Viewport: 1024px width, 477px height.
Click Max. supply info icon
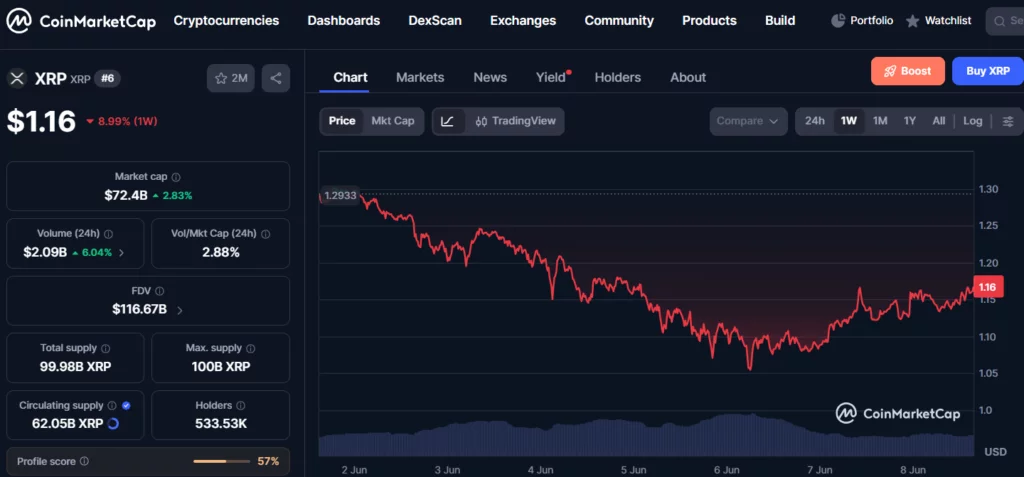click(x=250, y=349)
